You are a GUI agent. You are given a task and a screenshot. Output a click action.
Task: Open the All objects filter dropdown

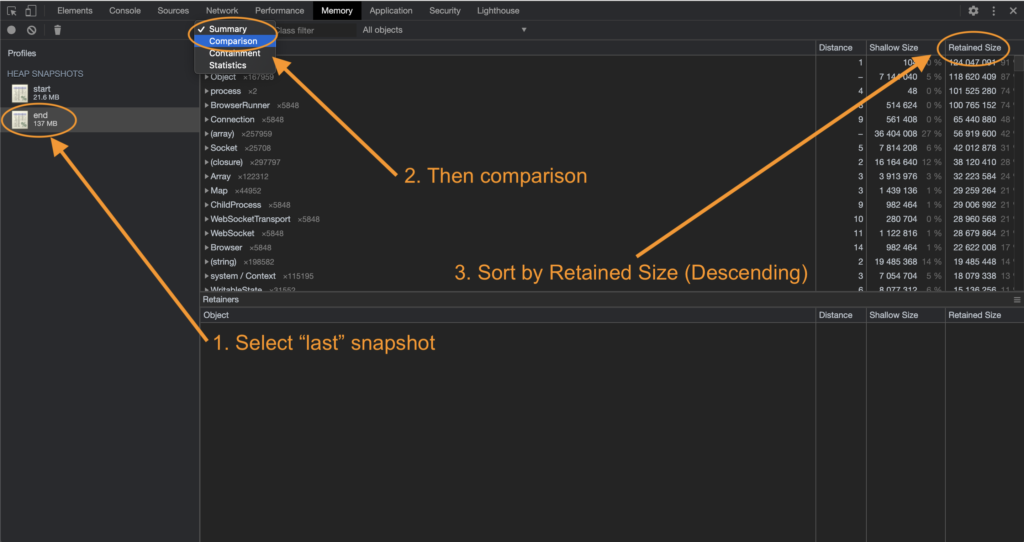443,30
